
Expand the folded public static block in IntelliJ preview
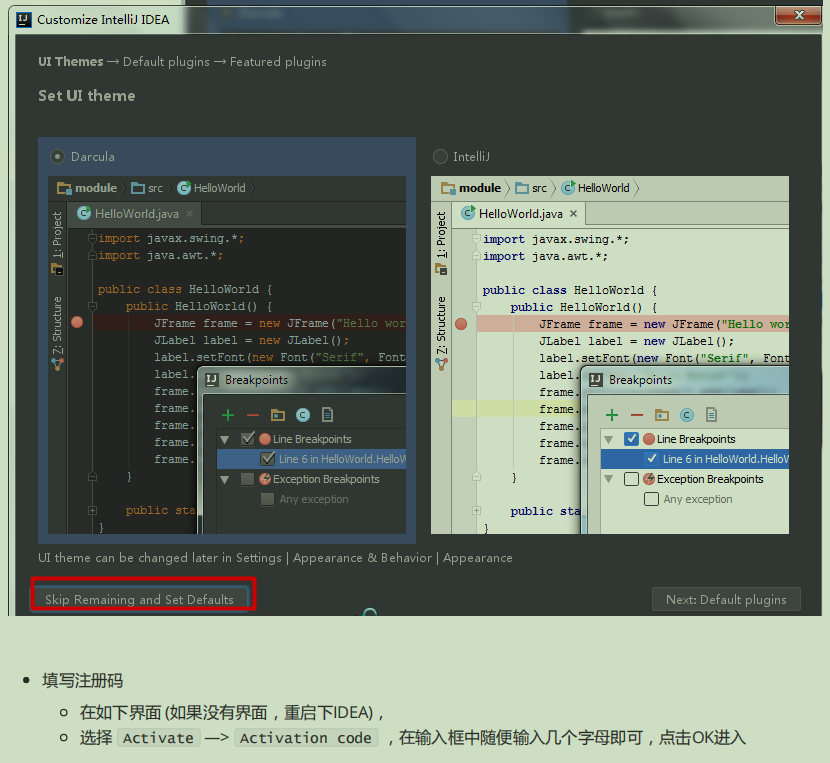pos(476,511)
